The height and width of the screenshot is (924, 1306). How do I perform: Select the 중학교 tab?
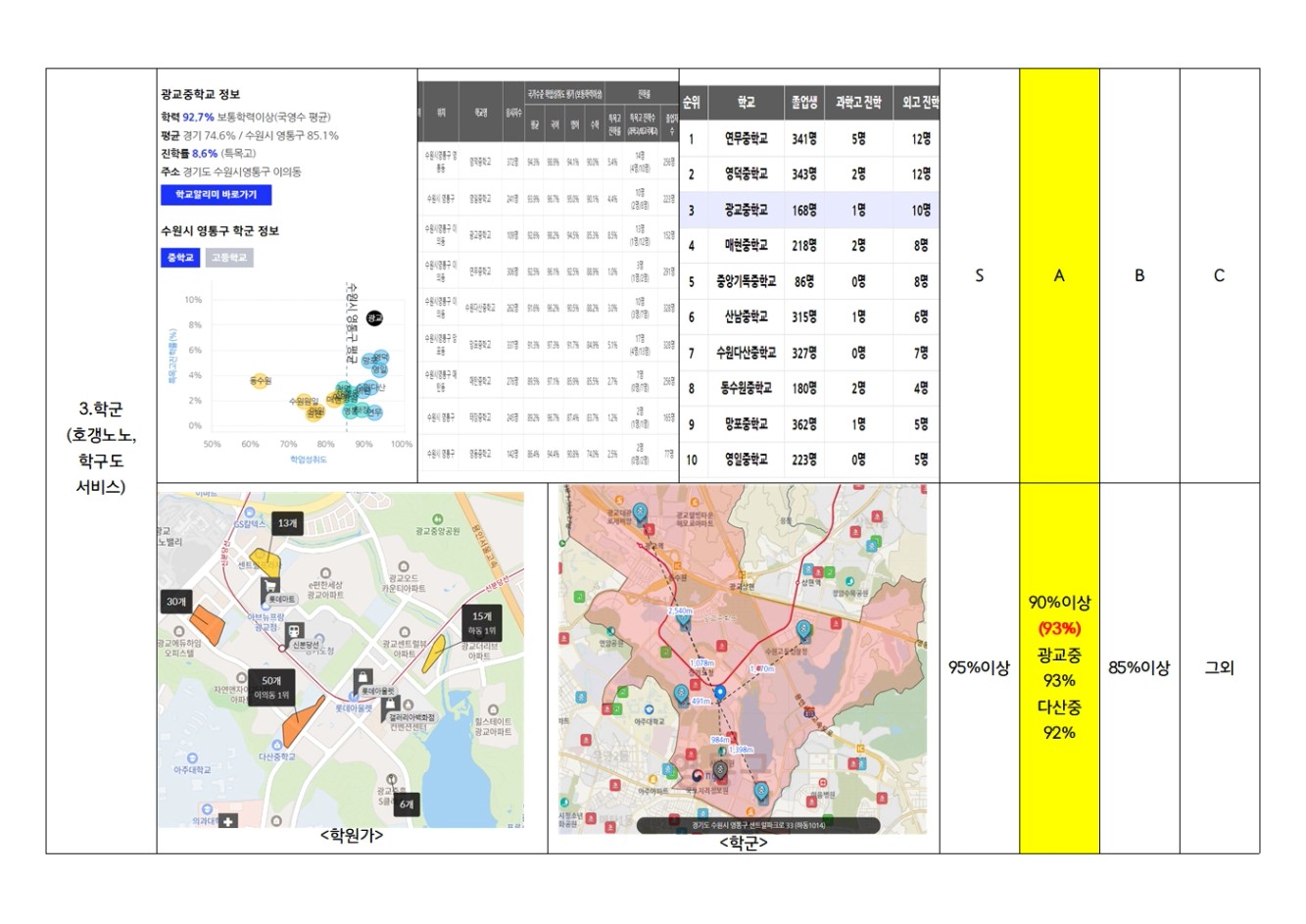coord(180,257)
